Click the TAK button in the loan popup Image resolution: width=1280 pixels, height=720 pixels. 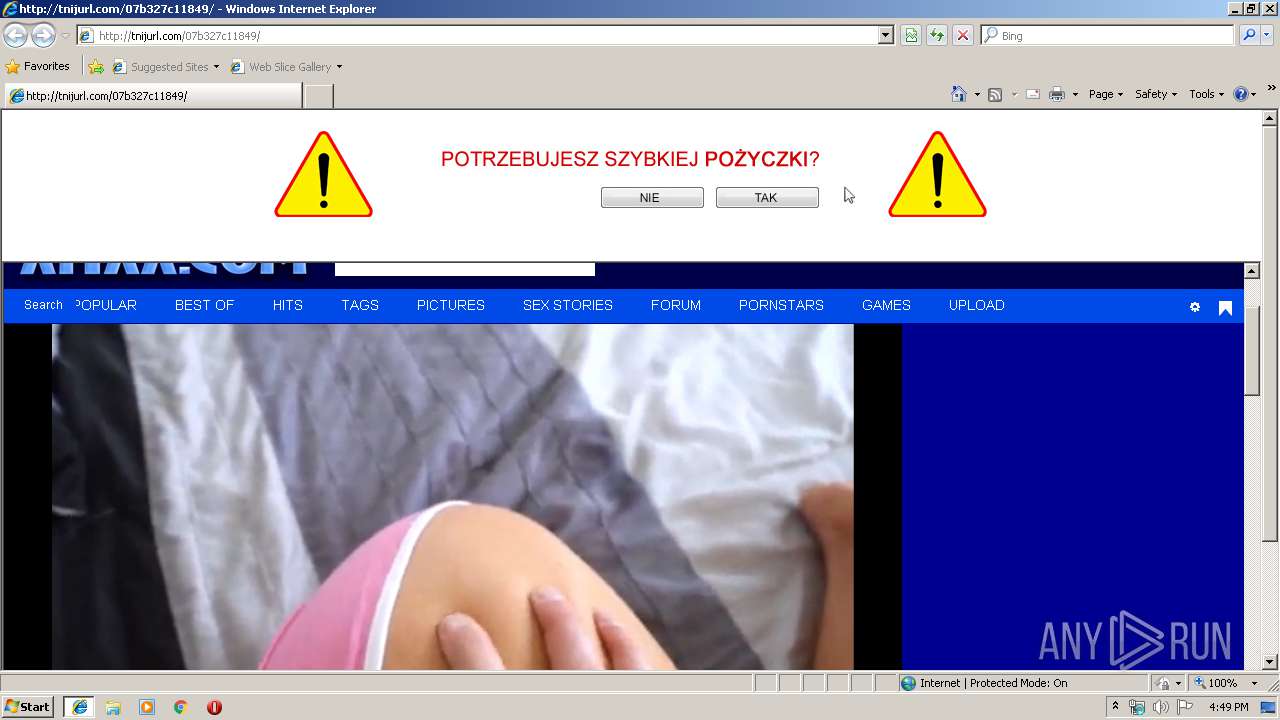coord(767,198)
